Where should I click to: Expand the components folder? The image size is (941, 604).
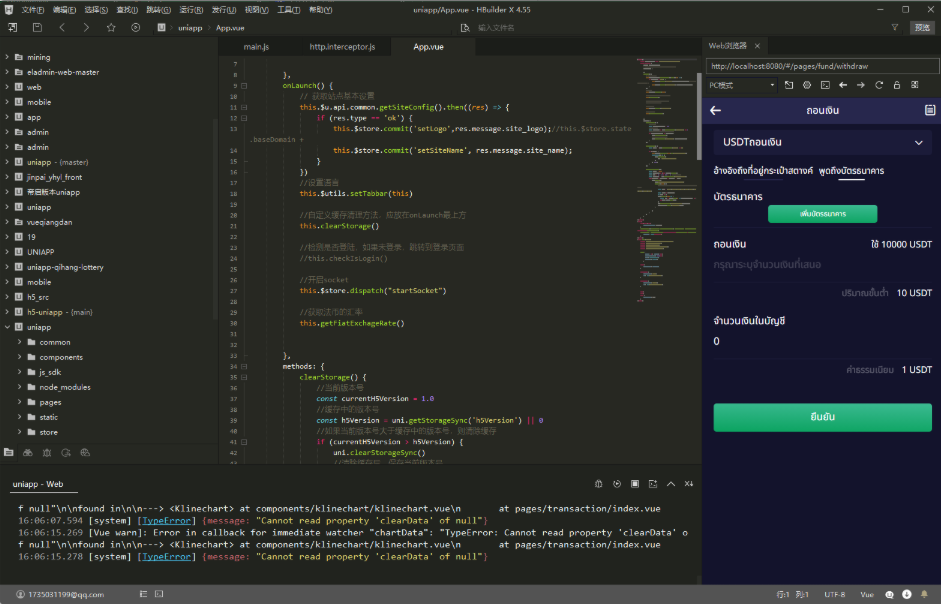pyautogui.click(x=19, y=357)
